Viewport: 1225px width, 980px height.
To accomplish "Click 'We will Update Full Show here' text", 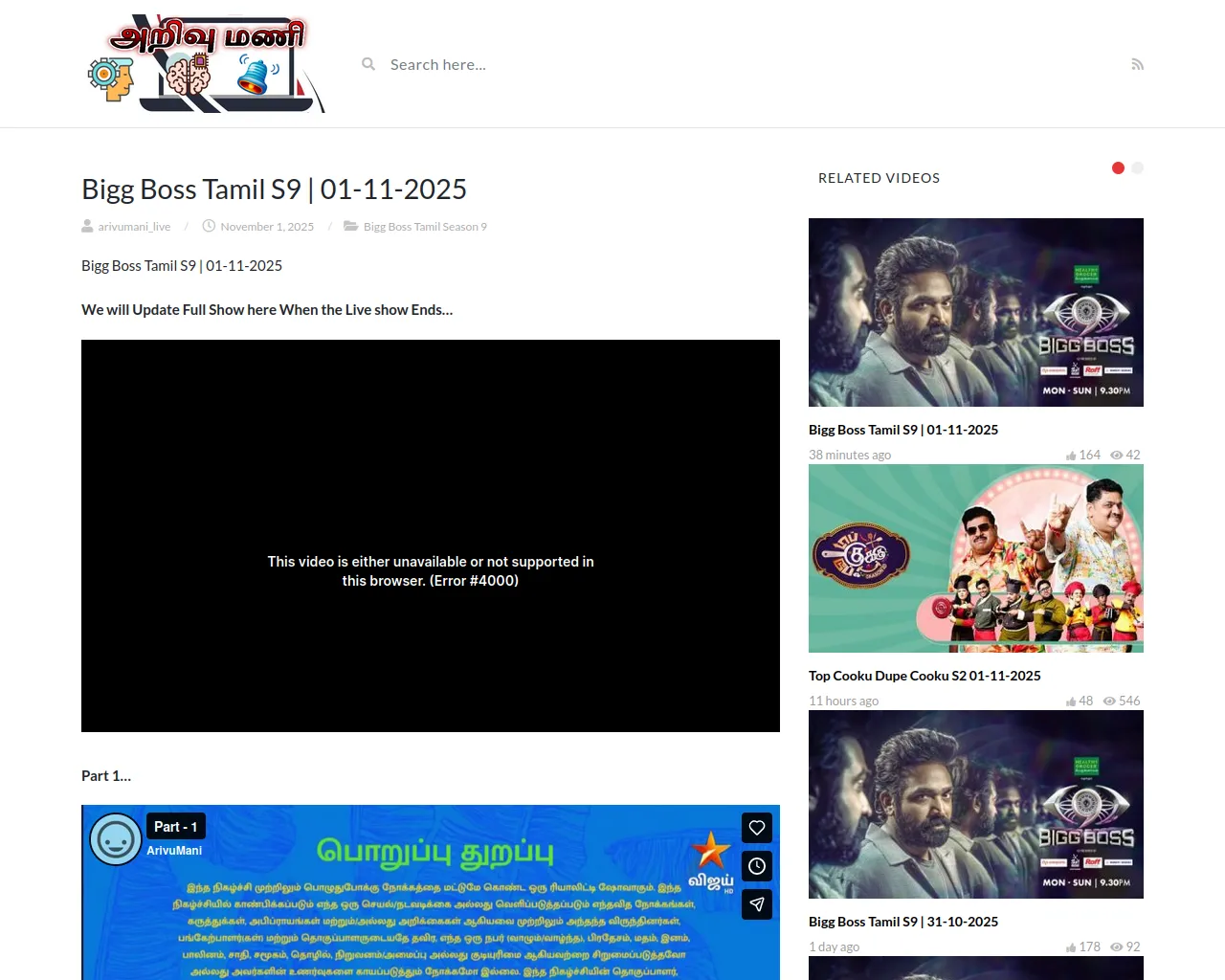I will pos(267,310).
